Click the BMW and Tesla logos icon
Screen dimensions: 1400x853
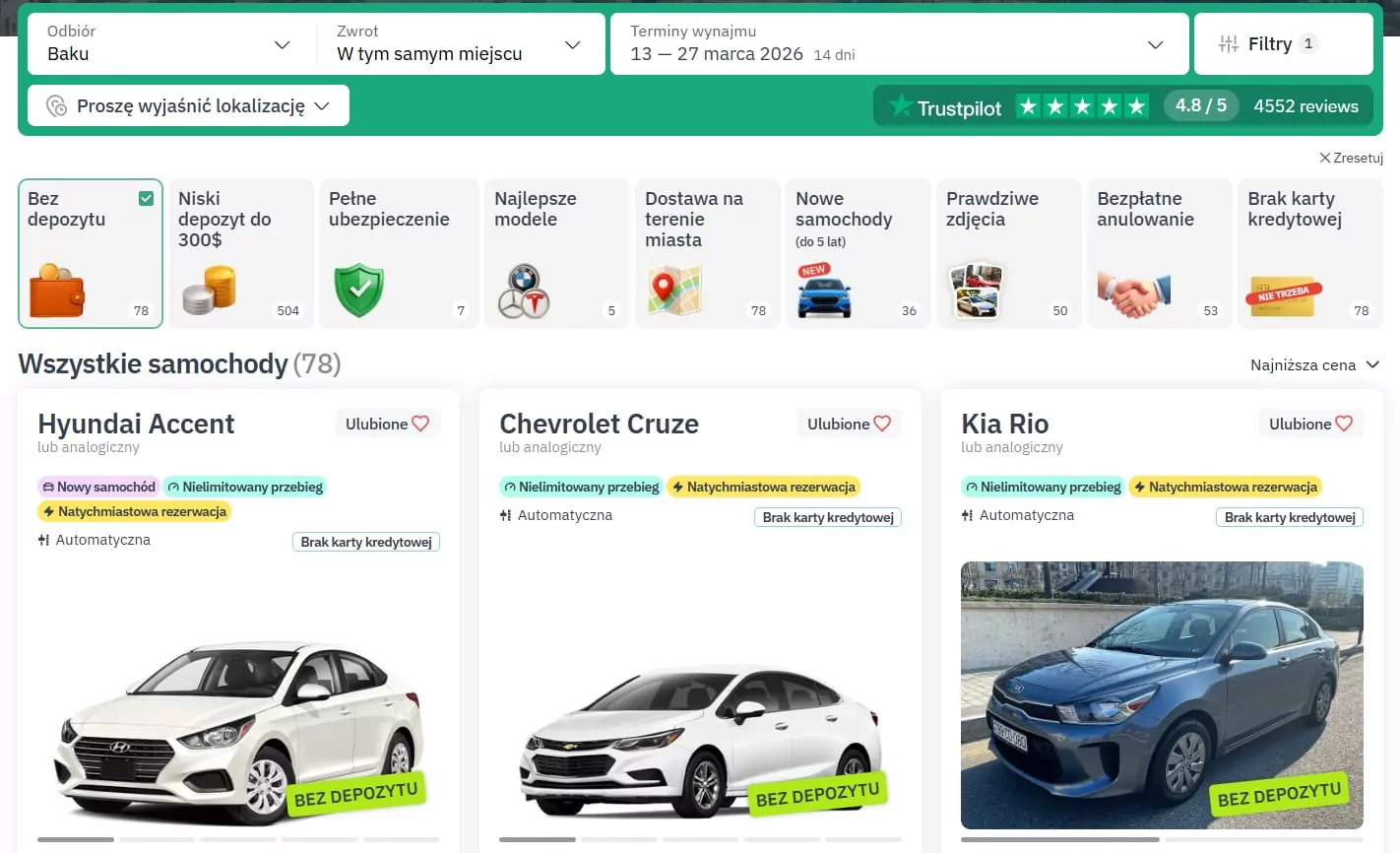click(523, 292)
